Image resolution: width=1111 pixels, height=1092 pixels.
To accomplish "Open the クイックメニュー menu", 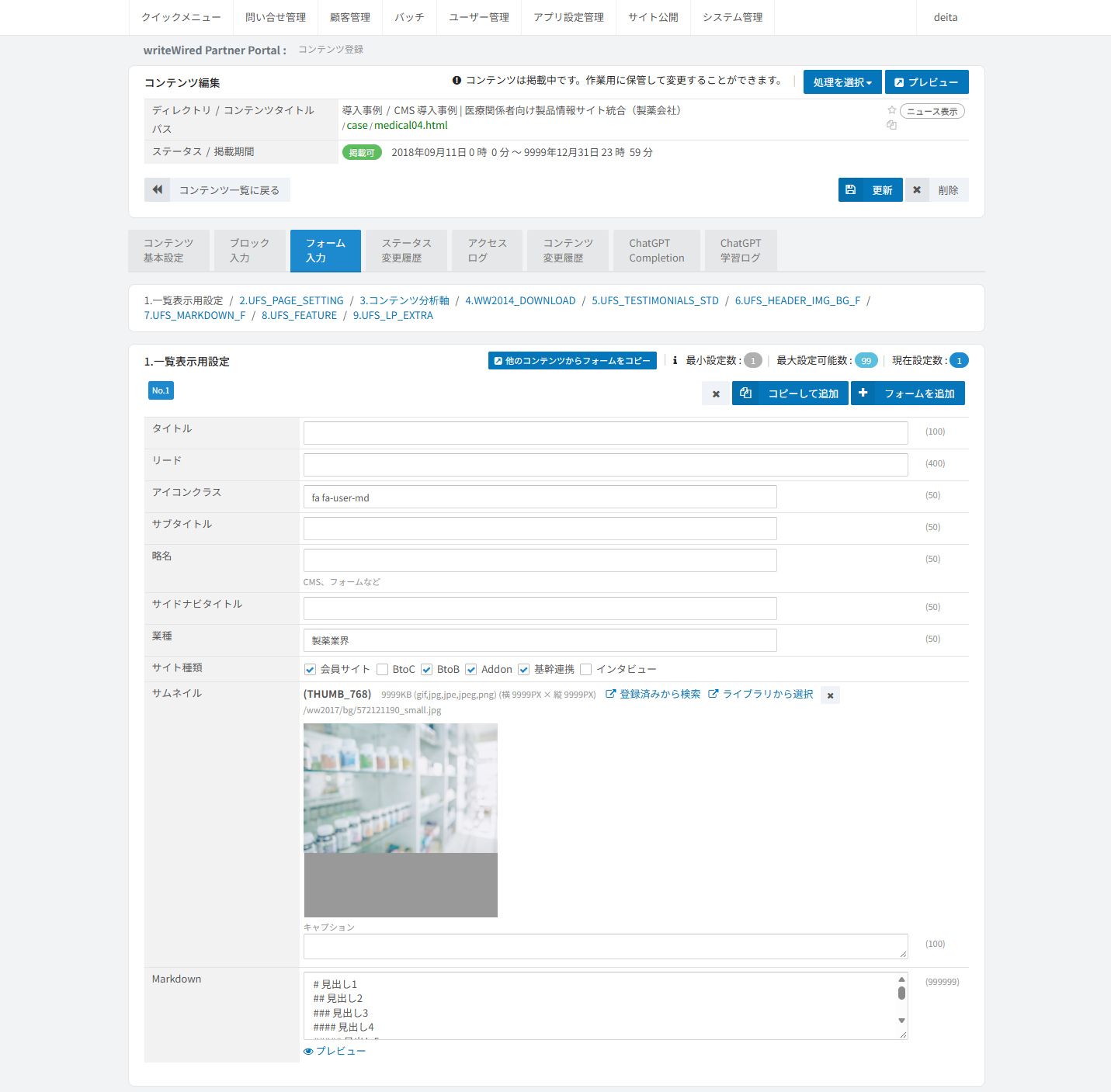I will pyautogui.click(x=181, y=17).
